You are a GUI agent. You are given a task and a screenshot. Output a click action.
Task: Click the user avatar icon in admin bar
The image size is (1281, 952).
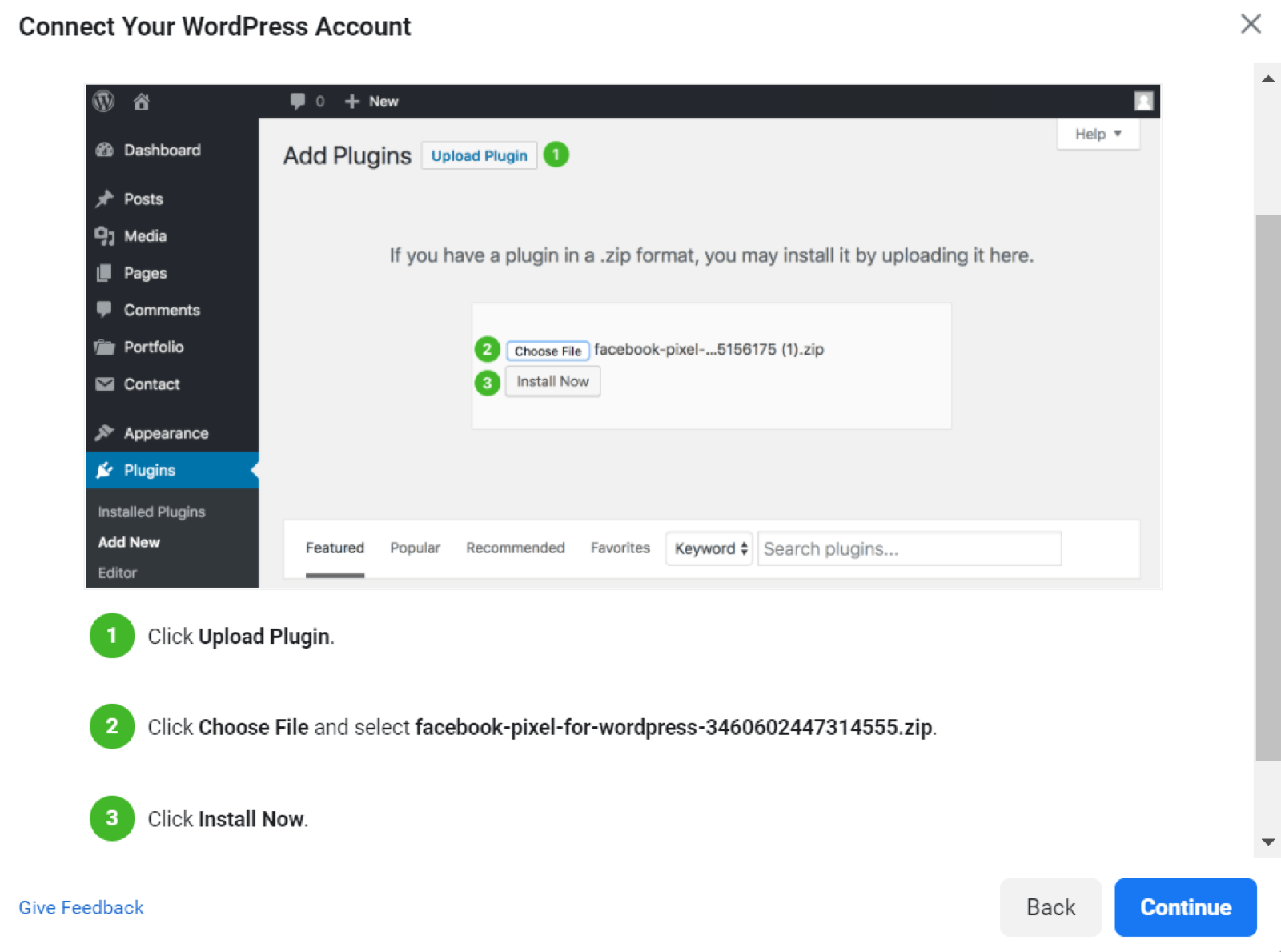[x=1143, y=101]
